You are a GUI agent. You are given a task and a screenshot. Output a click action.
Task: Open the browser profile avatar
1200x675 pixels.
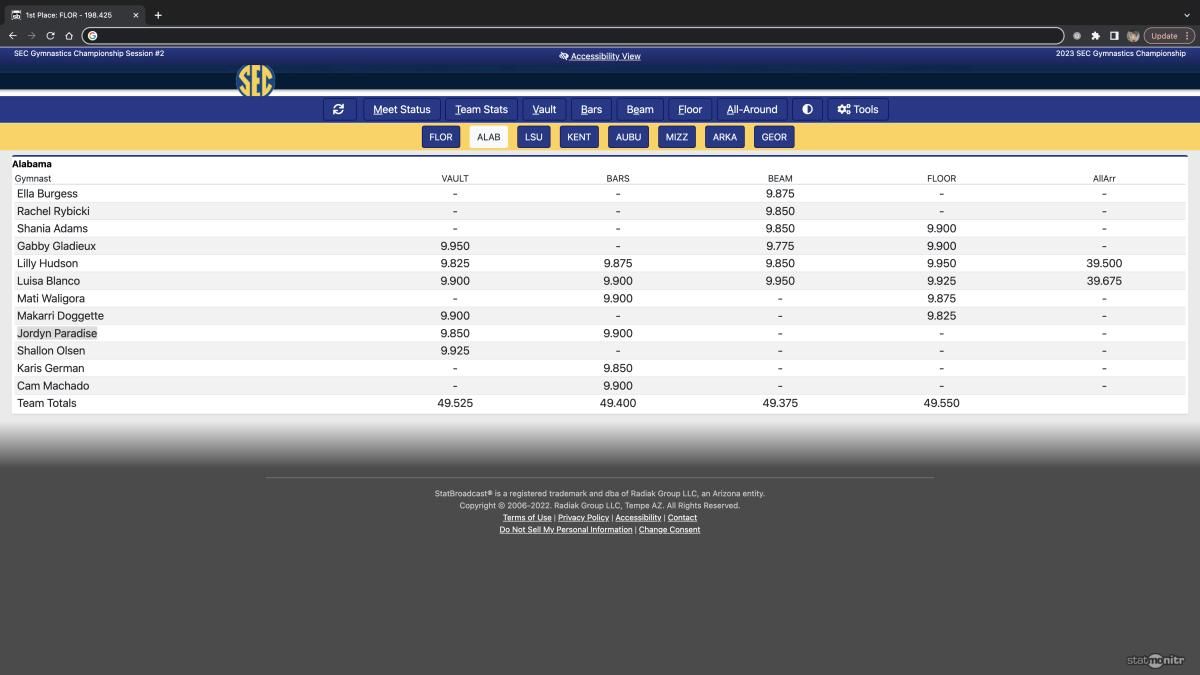[x=1133, y=35]
